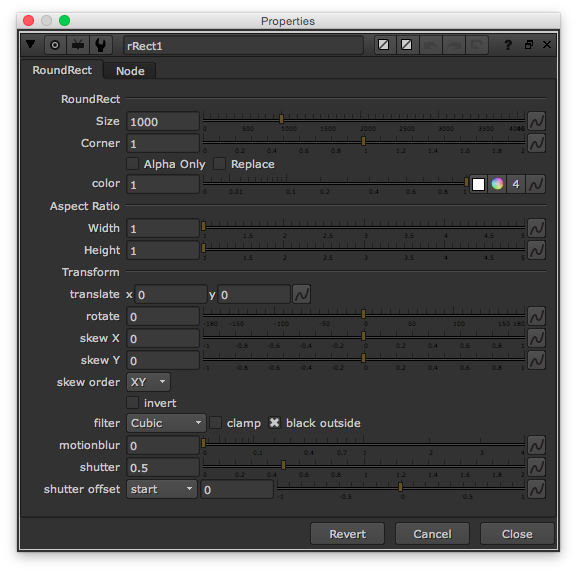577x573 pixels.
Task: Open animation menu for Corner
Action: tap(537, 143)
